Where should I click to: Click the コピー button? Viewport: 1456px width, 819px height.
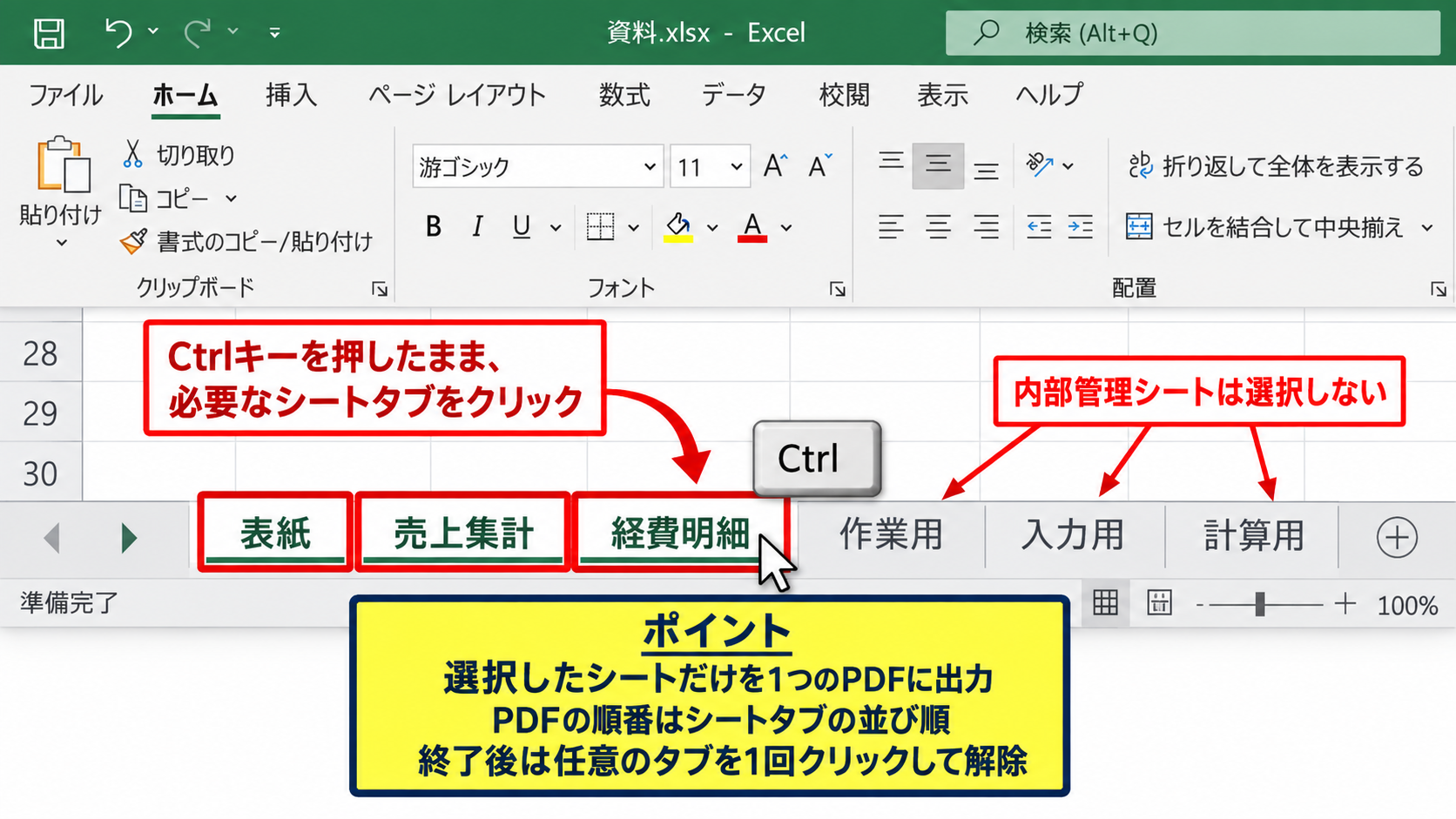(164, 198)
